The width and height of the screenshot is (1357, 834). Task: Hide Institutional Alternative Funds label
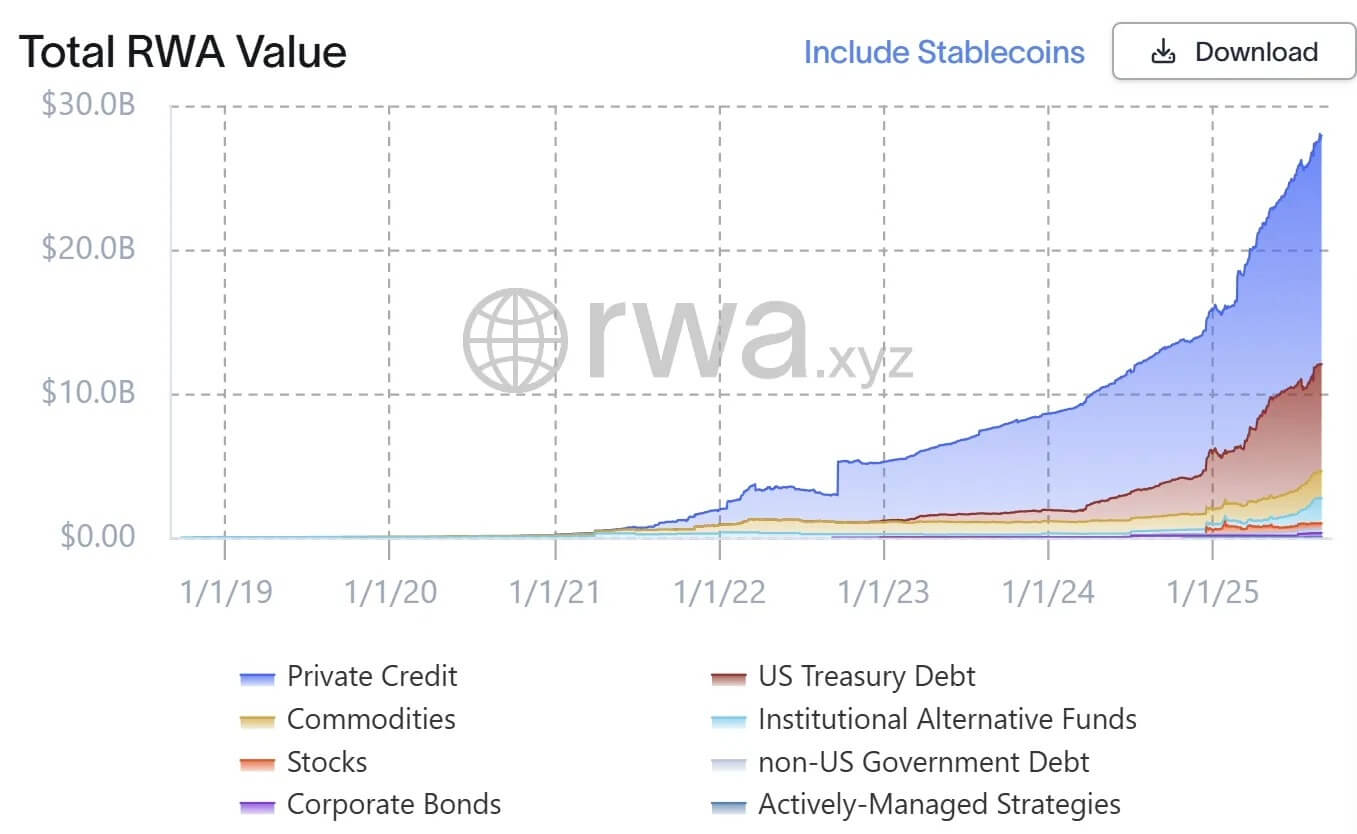(947, 719)
